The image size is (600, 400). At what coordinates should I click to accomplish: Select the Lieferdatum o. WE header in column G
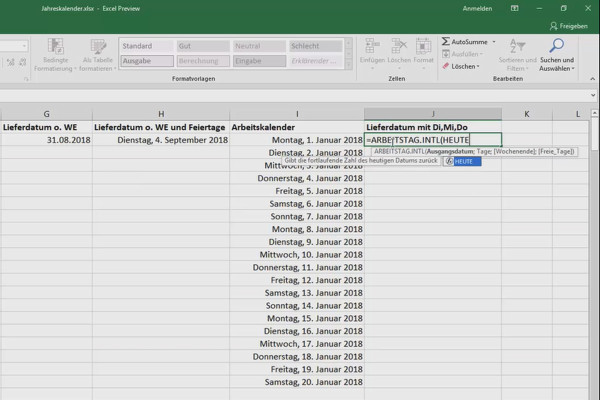coord(46,127)
